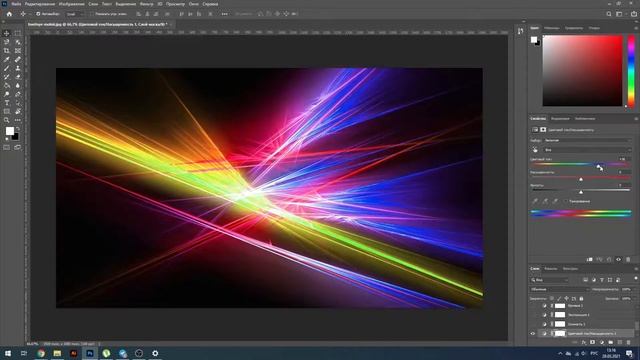640x360 pixels.
Task: Add a layer mask in Layers panel
Action: coord(593,342)
